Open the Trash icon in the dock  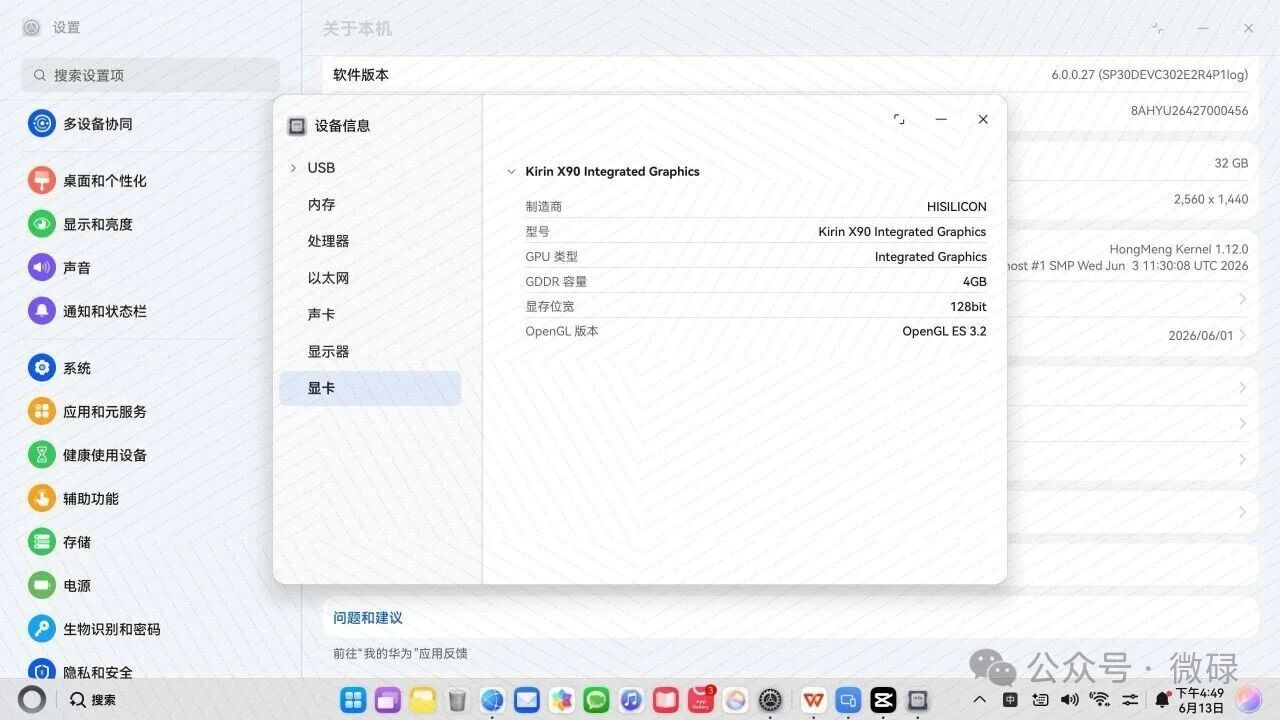click(457, 700)
